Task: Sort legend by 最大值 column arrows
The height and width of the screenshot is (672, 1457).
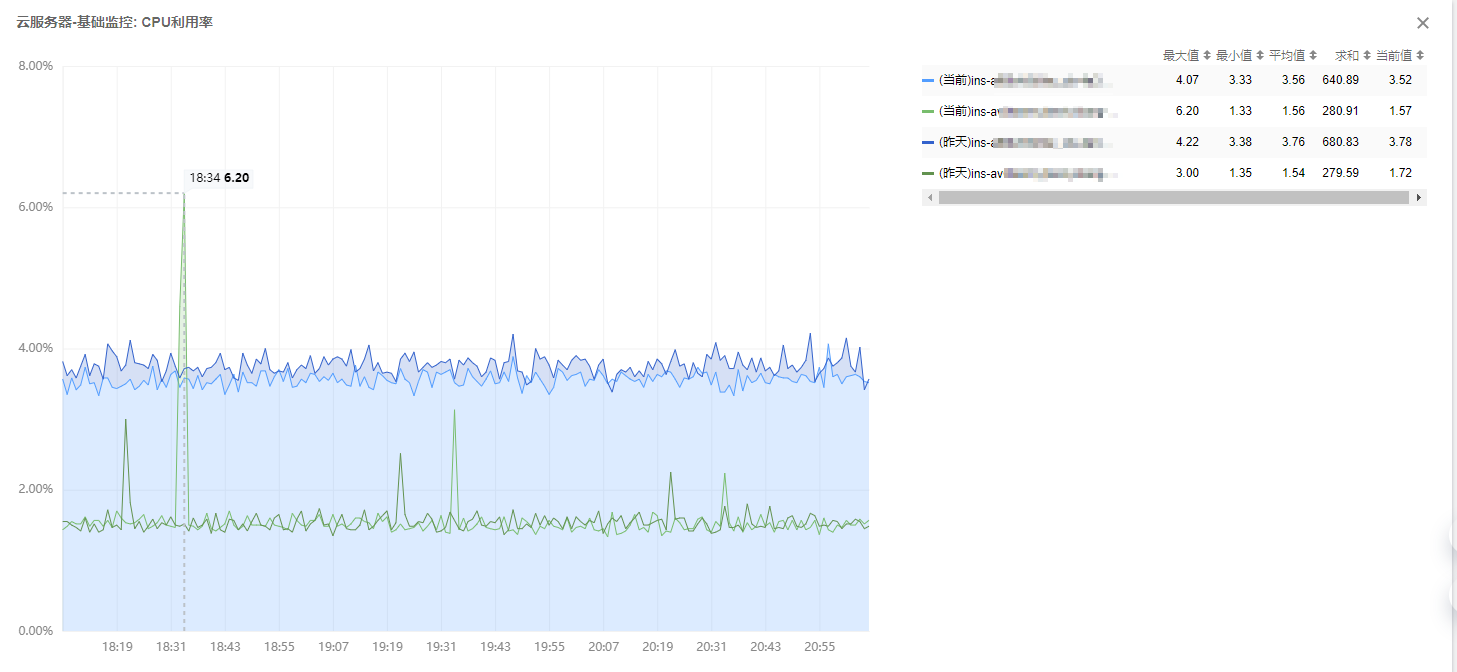Action: click(1207, 56)
